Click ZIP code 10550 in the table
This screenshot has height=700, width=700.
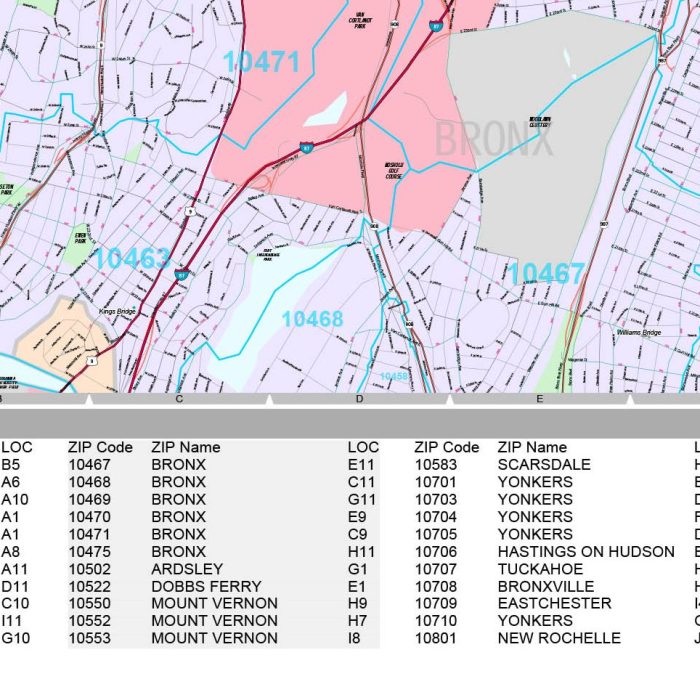point(89,604)
